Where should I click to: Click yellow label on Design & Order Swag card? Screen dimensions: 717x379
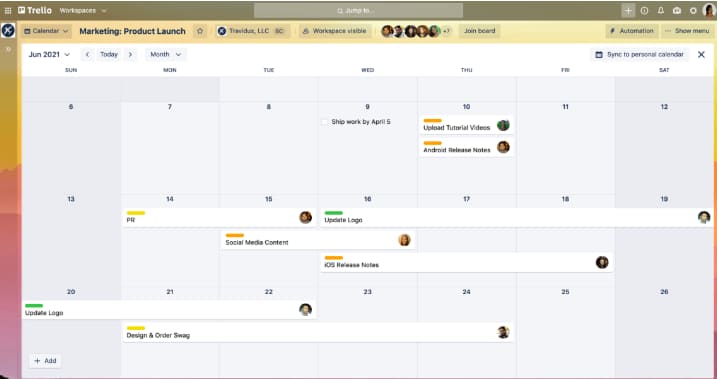click(x=136, y=328)
